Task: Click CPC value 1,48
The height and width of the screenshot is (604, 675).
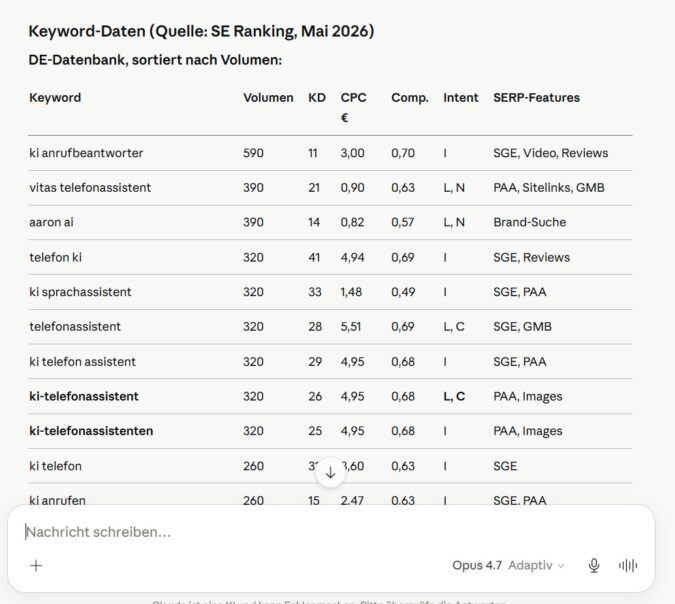Action: (x=351, y=292)
